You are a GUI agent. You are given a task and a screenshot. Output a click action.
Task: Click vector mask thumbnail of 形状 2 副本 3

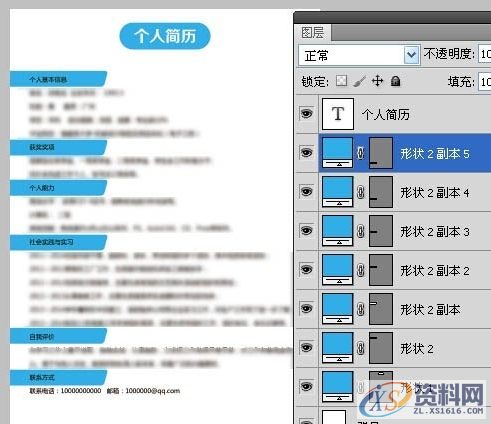pos(381,231)
